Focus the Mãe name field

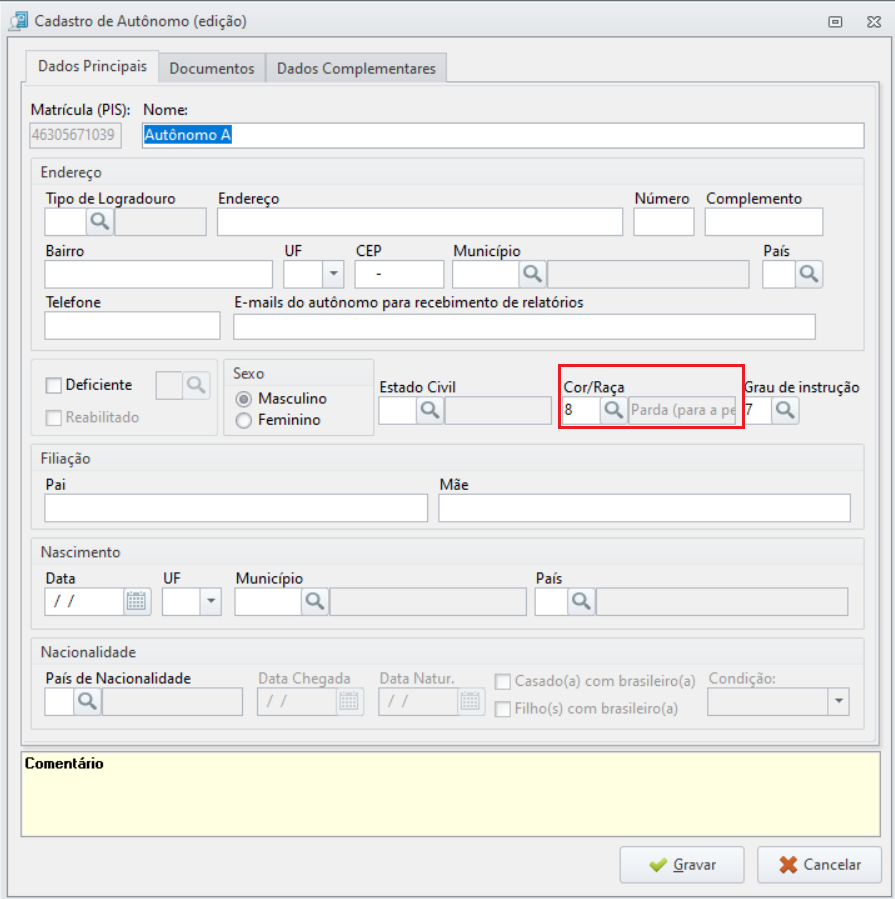644,508
